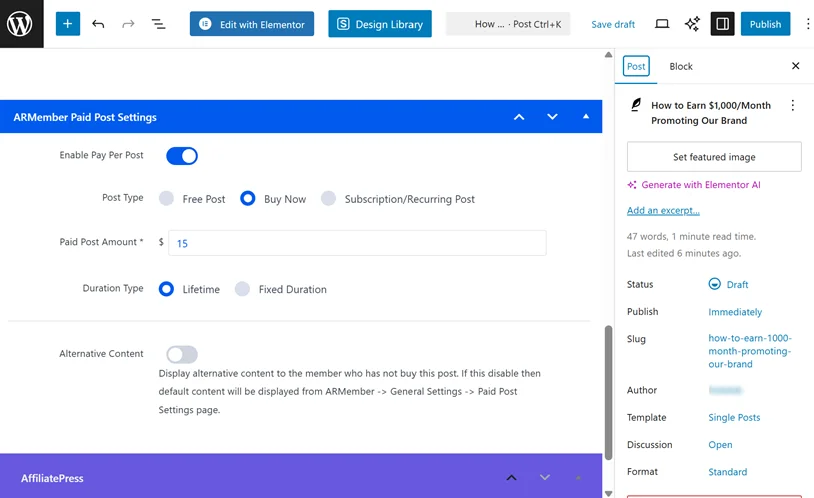Enable the Alternative Content switch
This screenshot has height=498, width=814.
(182, 355)
